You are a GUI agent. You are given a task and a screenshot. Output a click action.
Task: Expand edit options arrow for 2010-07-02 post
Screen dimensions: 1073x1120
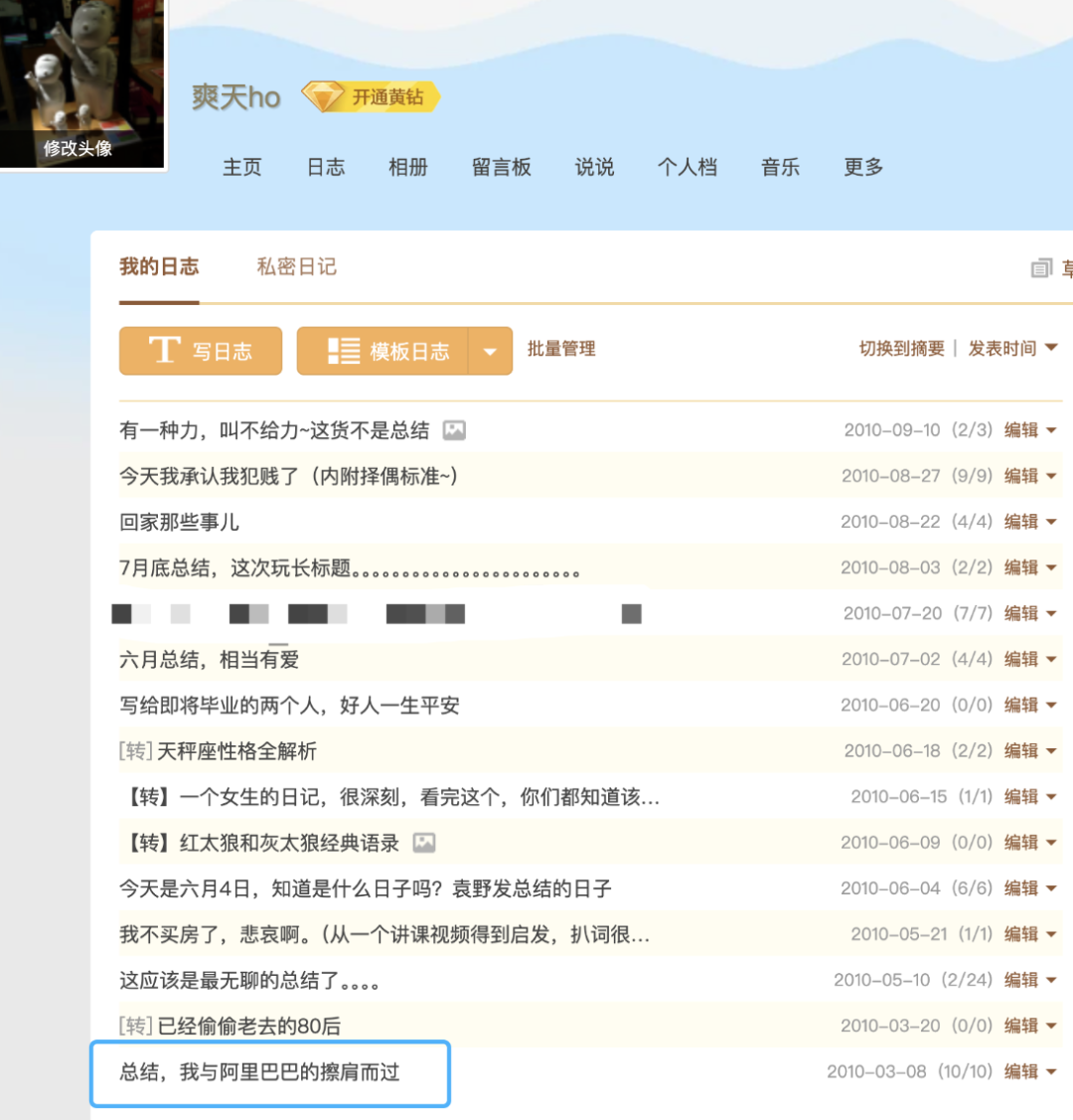point(1051,659)
